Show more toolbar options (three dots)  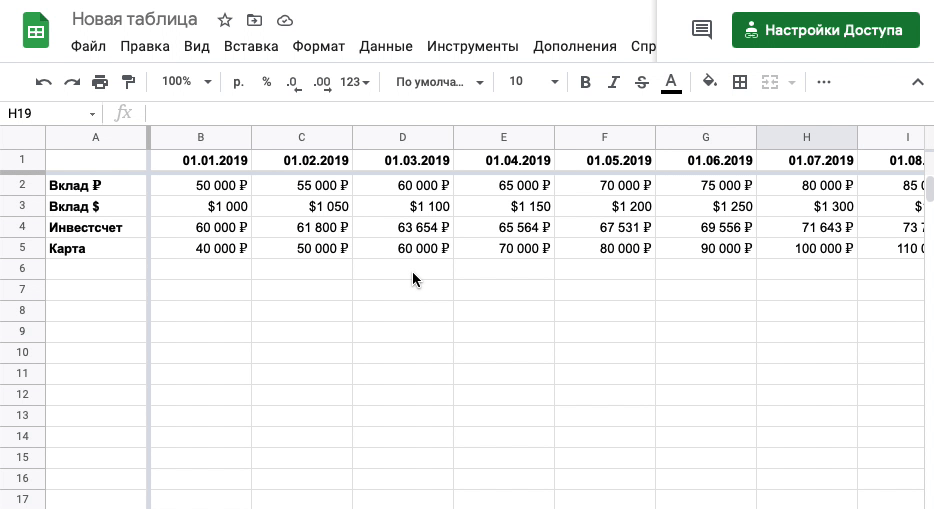click(824, 82)
